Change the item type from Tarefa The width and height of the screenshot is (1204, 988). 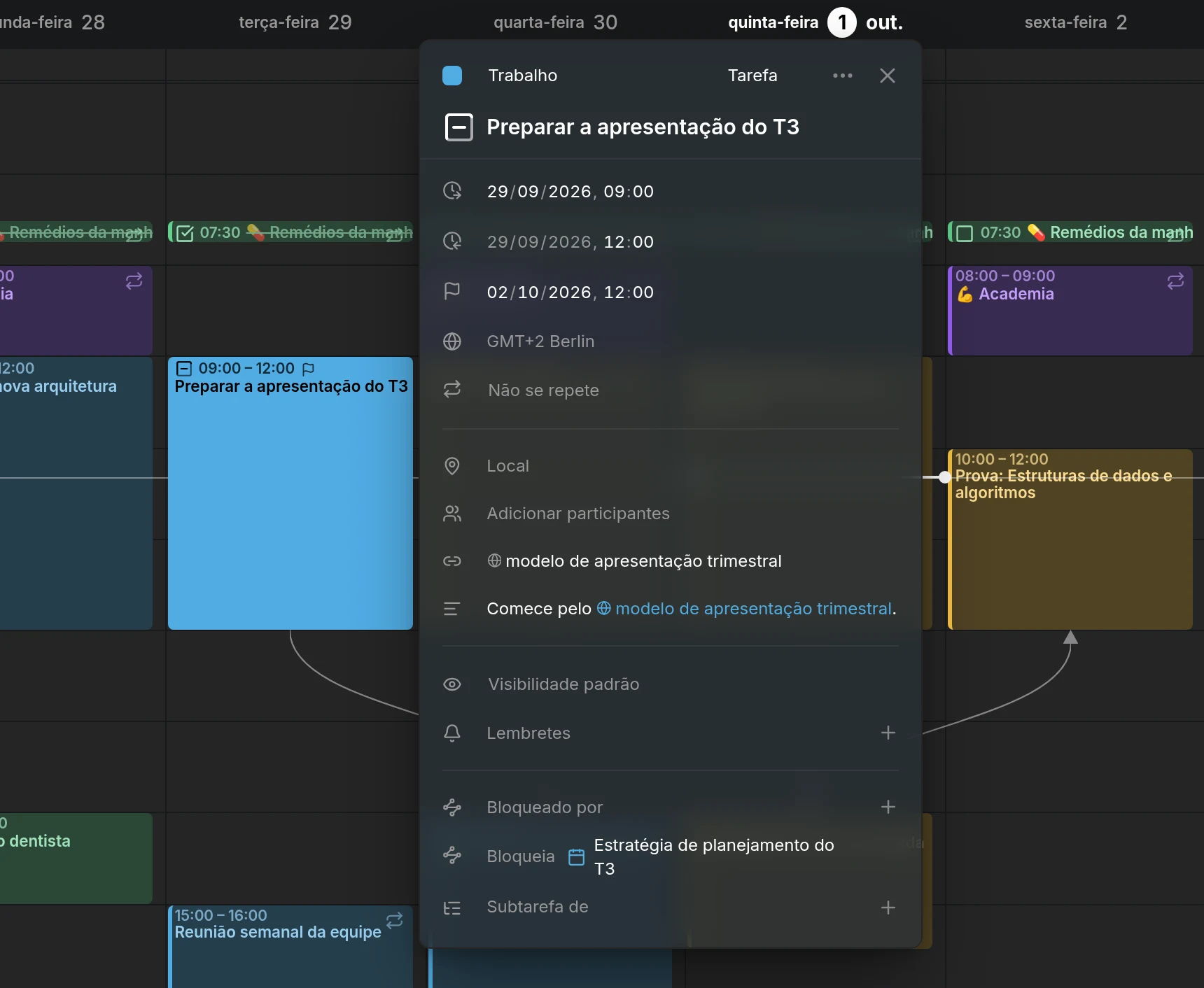tap(752, 76)
